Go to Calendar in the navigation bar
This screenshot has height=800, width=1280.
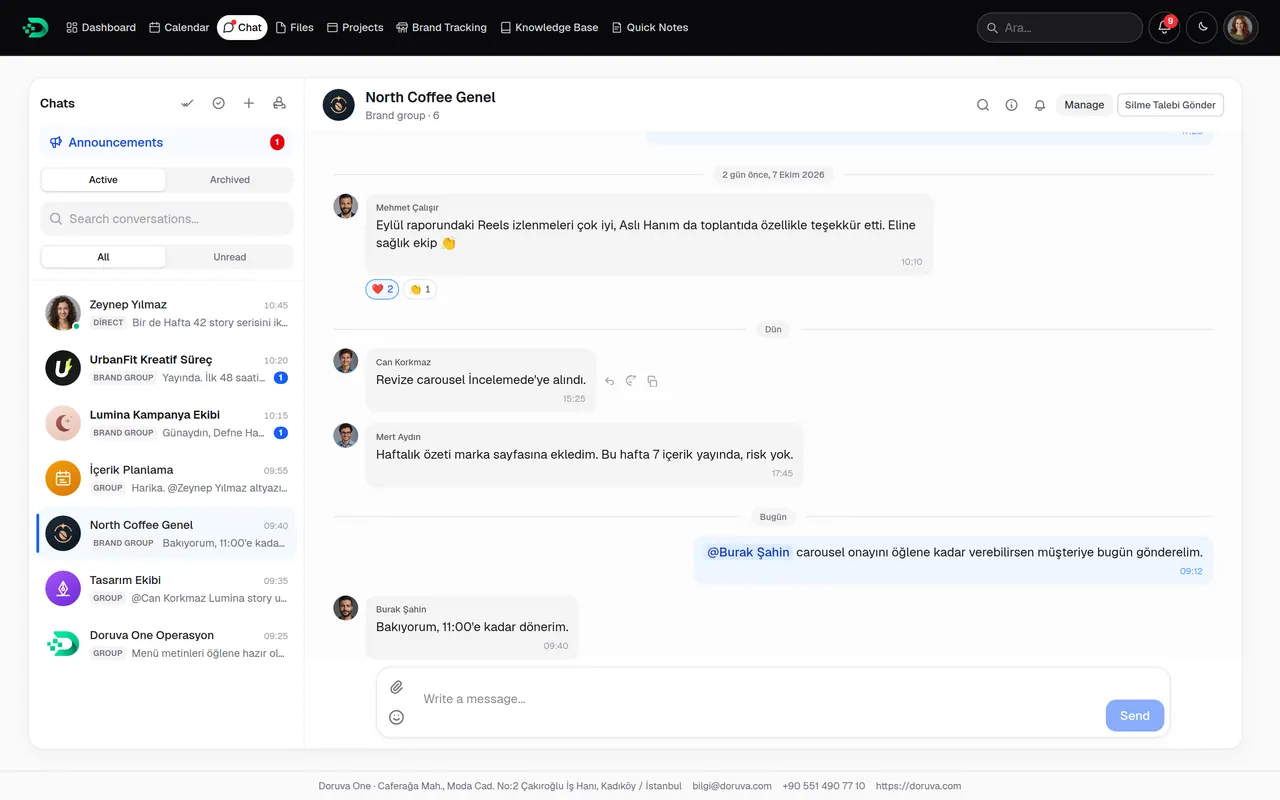tap(179, 27)
